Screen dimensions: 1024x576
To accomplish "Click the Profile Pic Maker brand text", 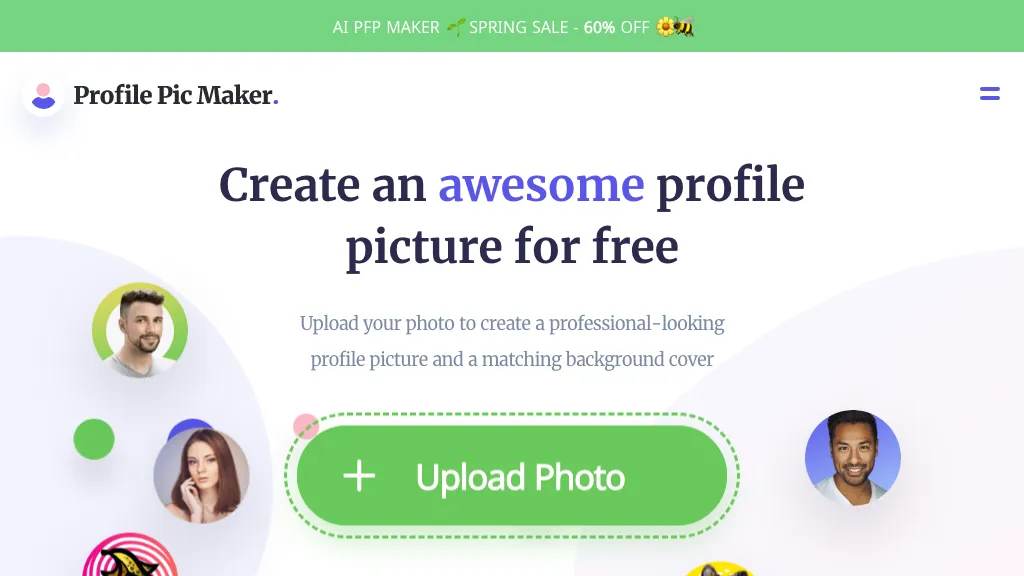I will (x=176, y=95).
